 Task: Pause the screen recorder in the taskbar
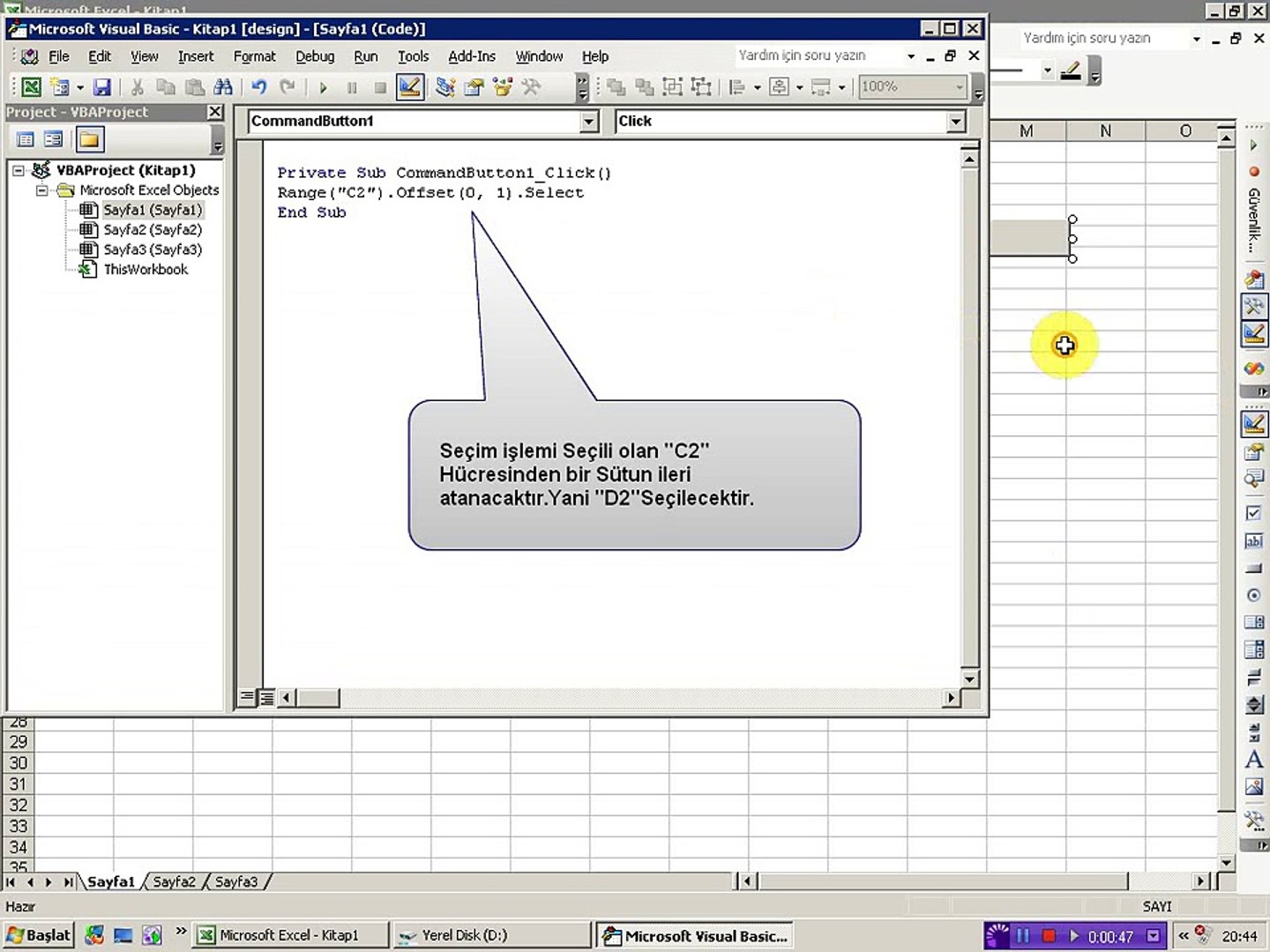[1023, 935]
